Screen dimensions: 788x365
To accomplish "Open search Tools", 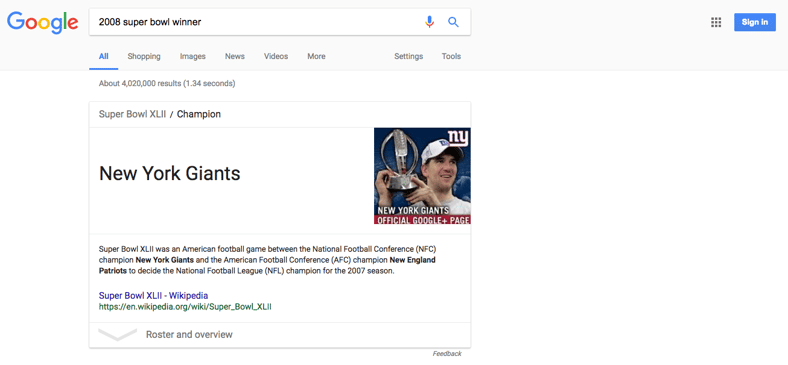I will 451,56.
